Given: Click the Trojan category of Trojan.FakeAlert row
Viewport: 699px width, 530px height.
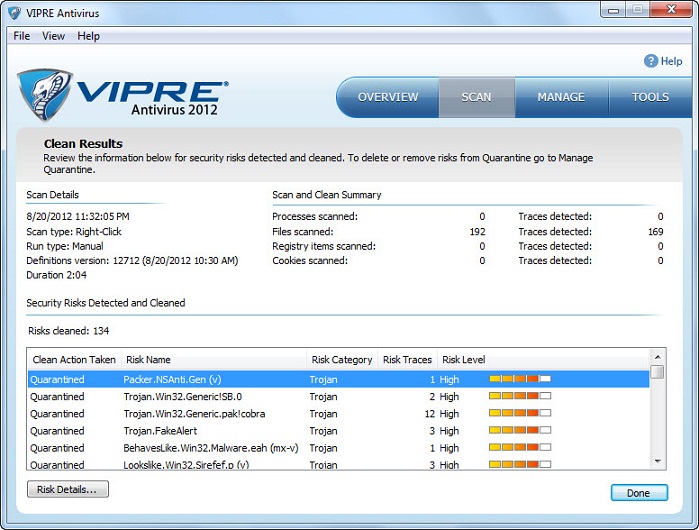Looking at the screenshot, I should (x=323, y=431).
